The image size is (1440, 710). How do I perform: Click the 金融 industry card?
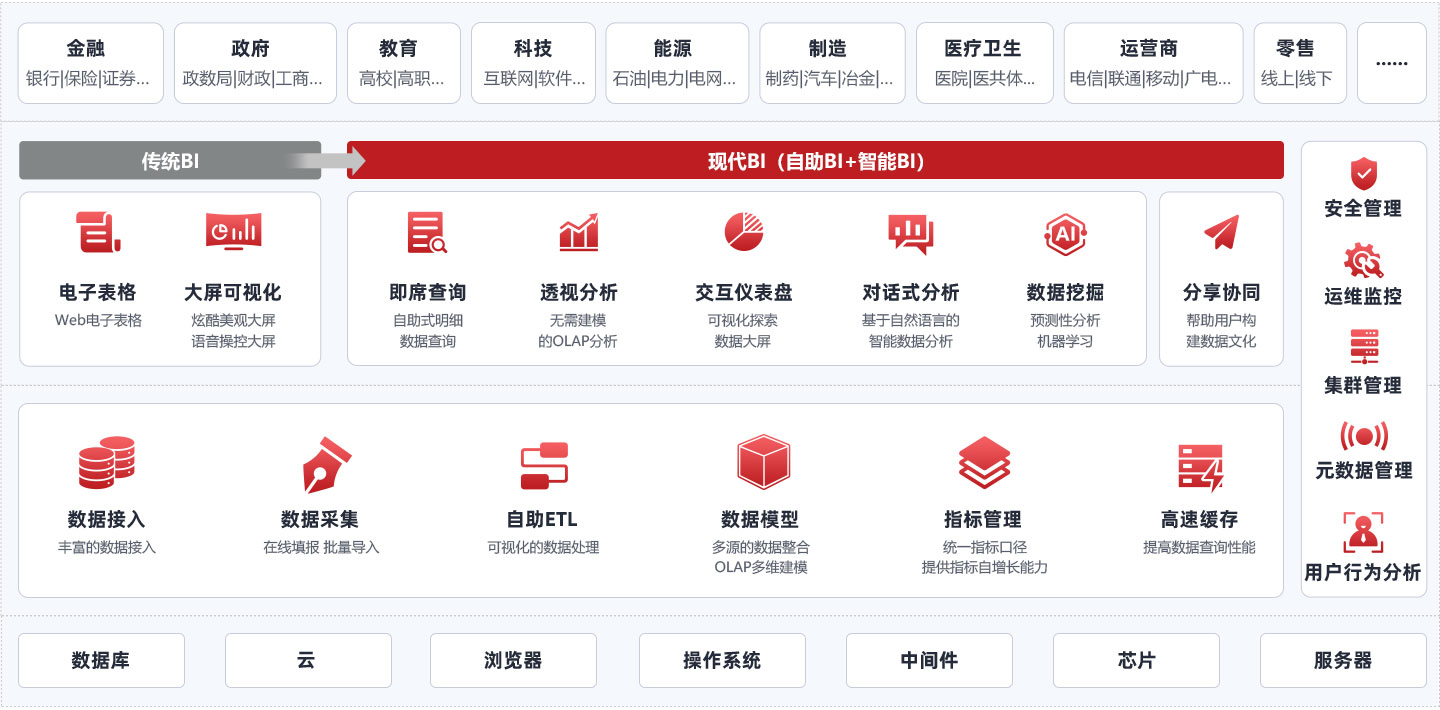90,62
